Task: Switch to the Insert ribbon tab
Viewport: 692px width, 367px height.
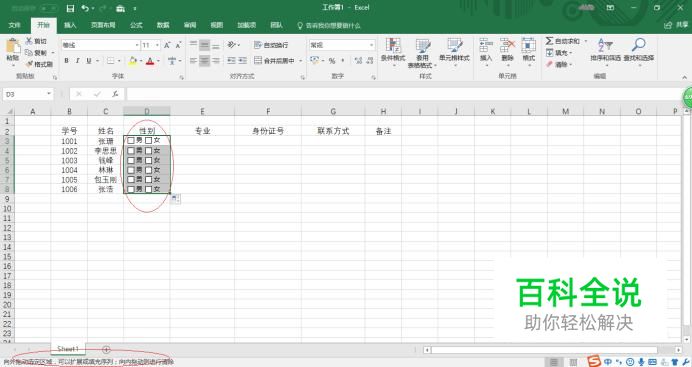Action: (x=70, y=25)
